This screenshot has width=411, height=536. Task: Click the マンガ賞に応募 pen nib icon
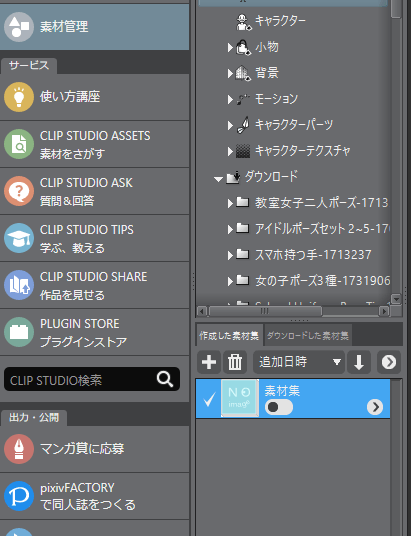pos(19,449)
